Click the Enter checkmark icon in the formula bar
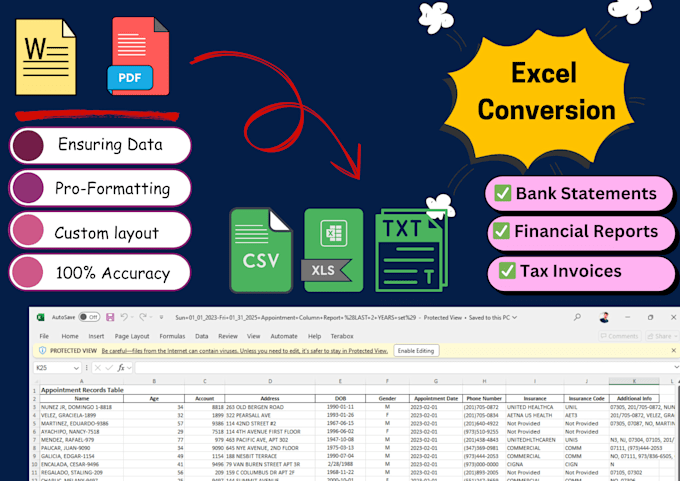 click(x=109, y=368)
